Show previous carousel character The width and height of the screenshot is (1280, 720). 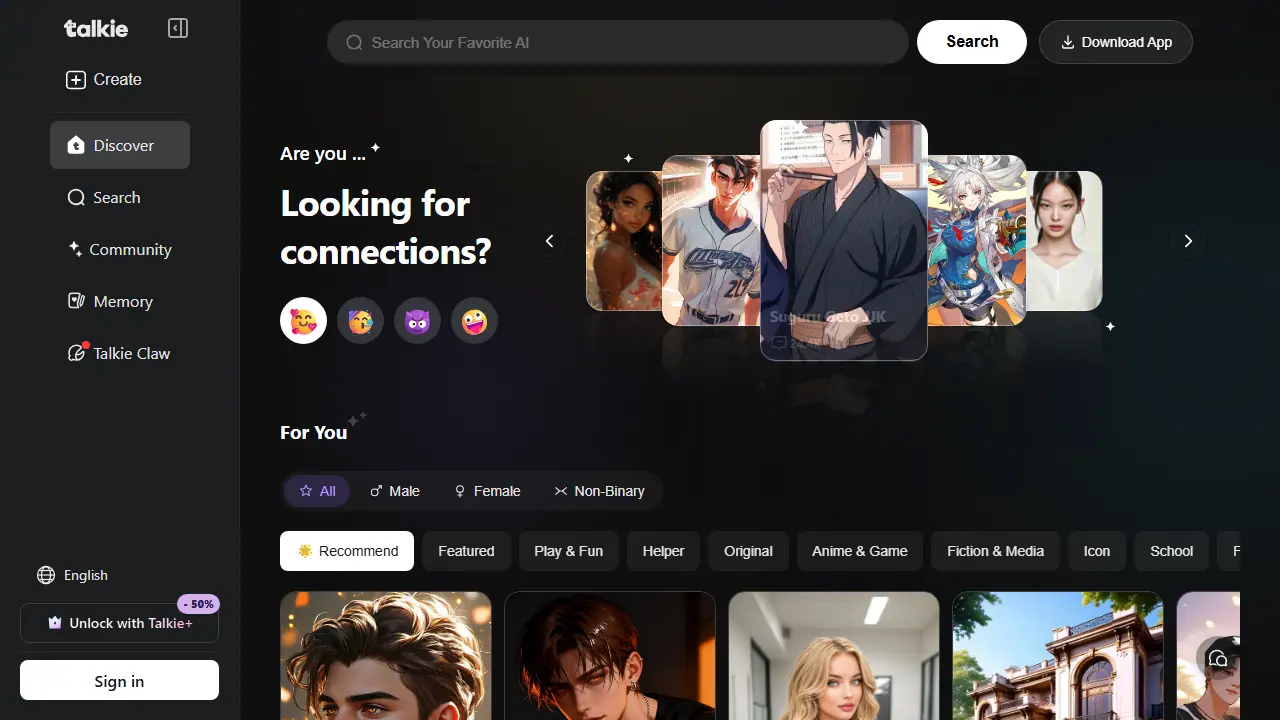(549, 241)
